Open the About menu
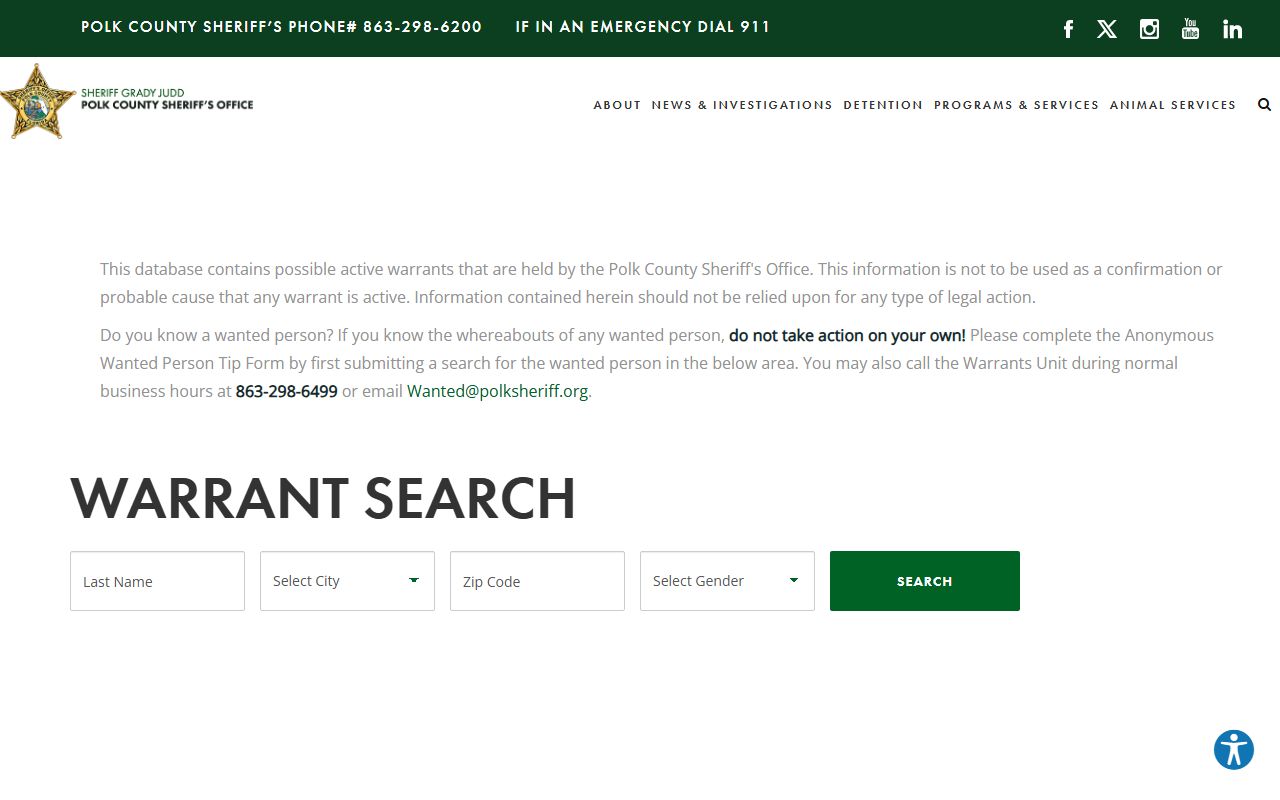Viewport: 1280px width, 800px height. click(x=617, y=105)
